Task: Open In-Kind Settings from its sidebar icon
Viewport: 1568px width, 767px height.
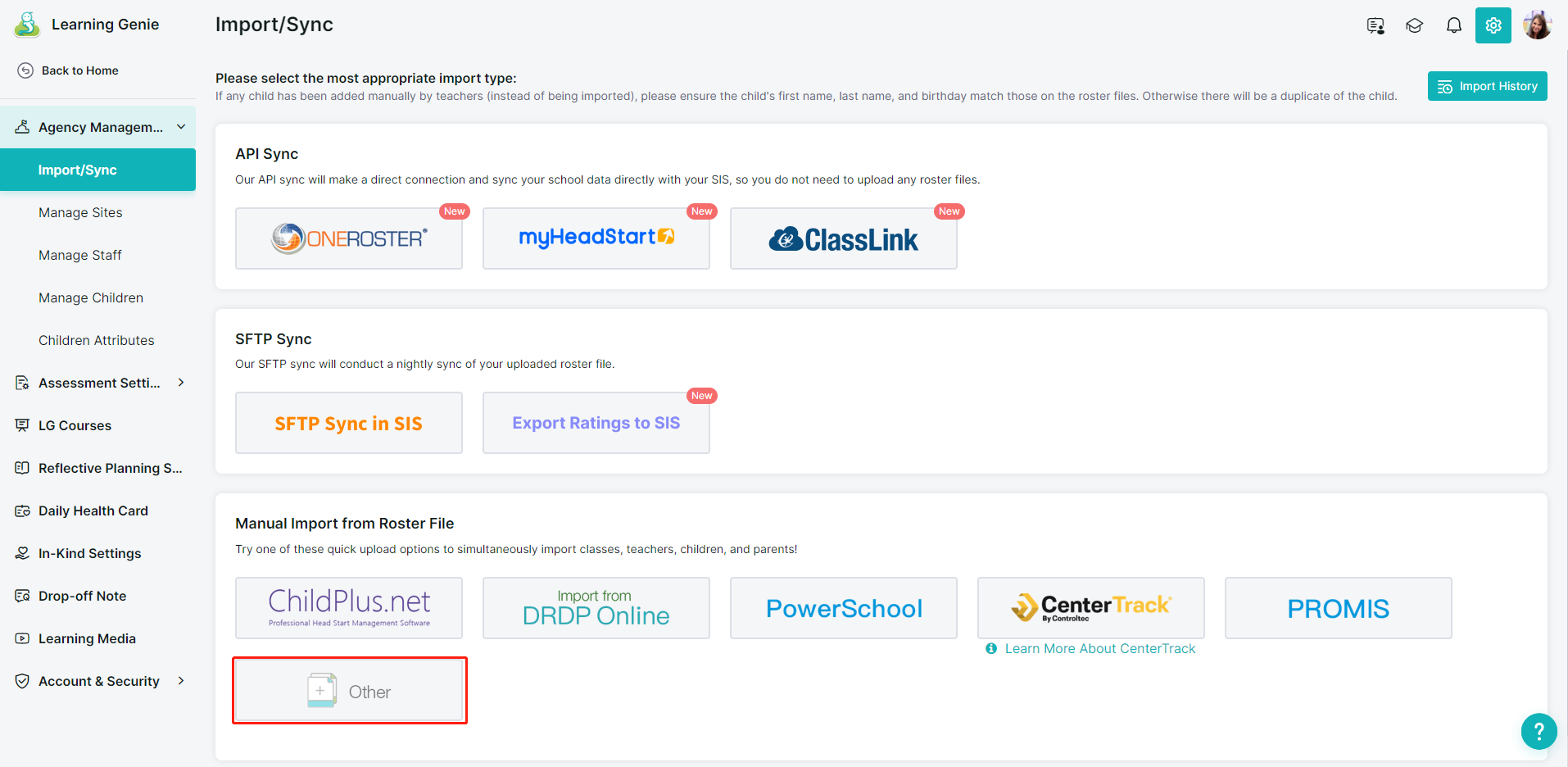Action: pos(22,553)
